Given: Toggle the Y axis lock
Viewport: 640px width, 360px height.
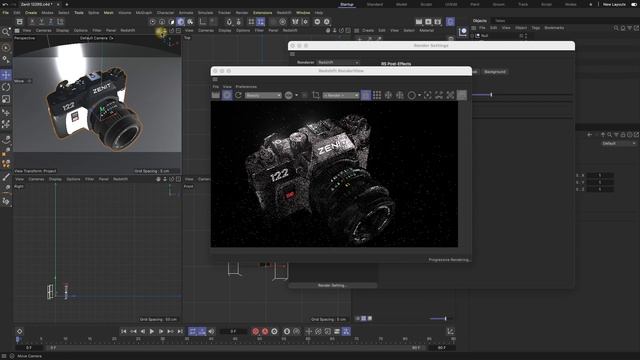Looking at the screenshot, I should click(41, 22).
